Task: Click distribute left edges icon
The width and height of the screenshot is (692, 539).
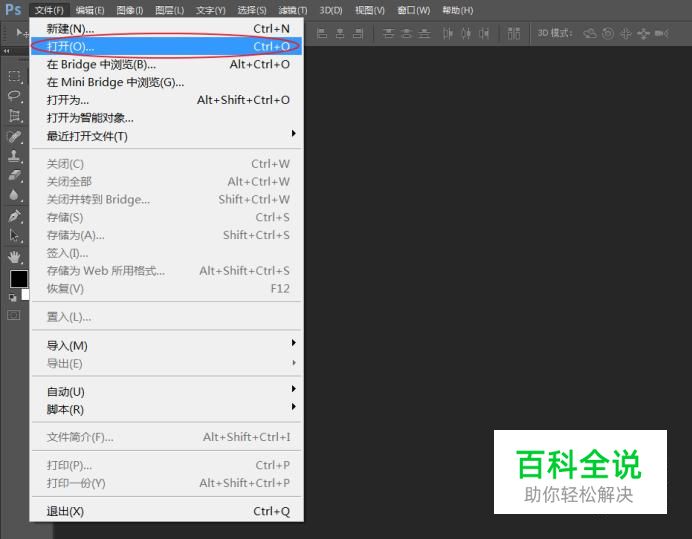Action: click(x=448, y=33)
